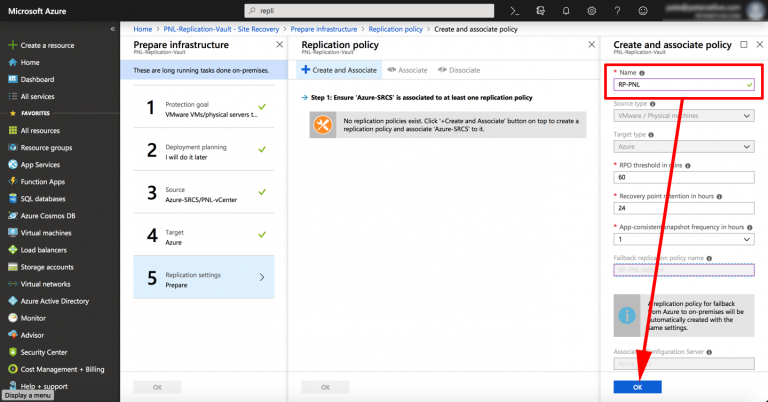The height and width of the screenshot is (402, 768).
Task: Open portal settings gear icon
Action: [592, 11]
